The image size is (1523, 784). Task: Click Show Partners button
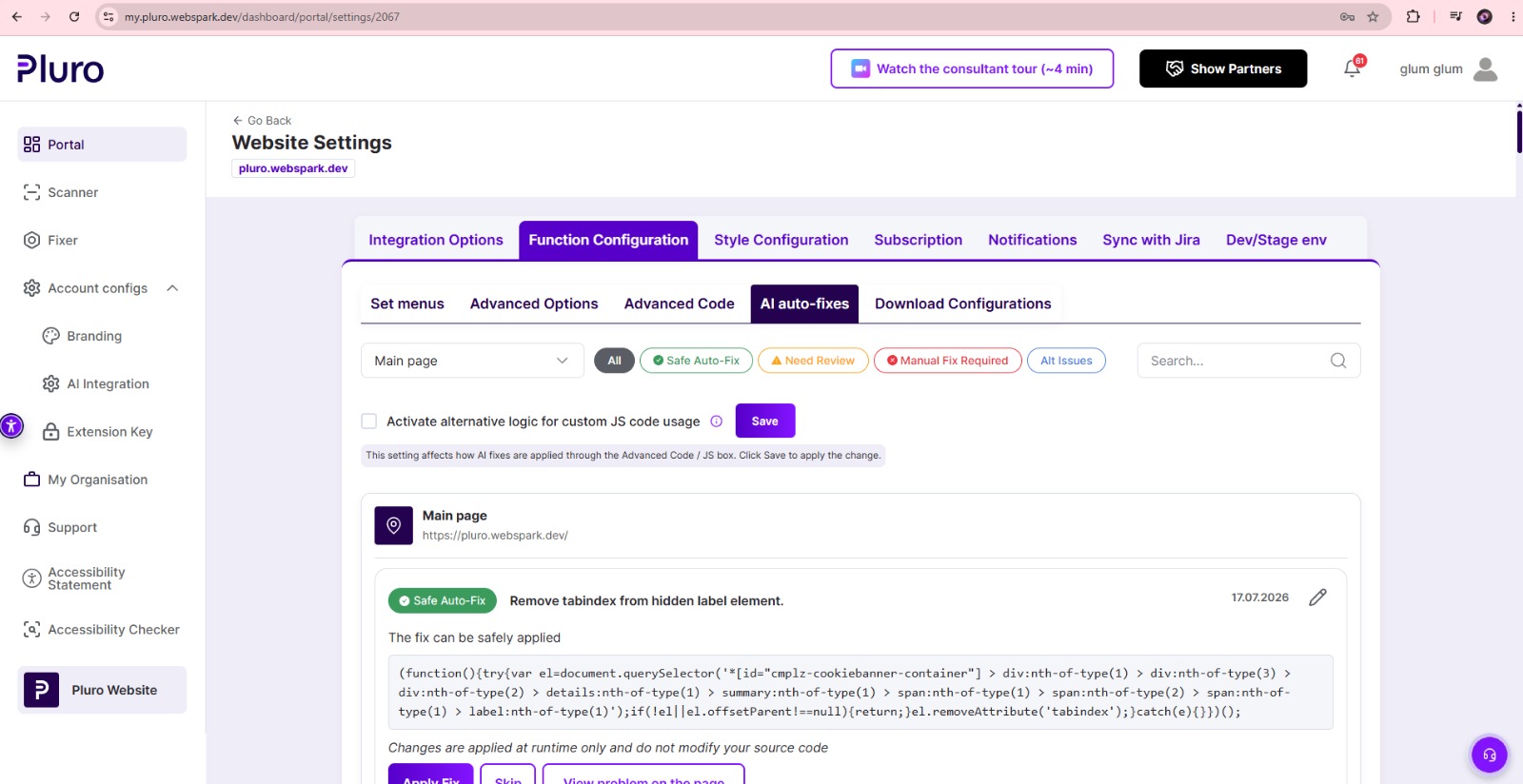point(1223,69)
